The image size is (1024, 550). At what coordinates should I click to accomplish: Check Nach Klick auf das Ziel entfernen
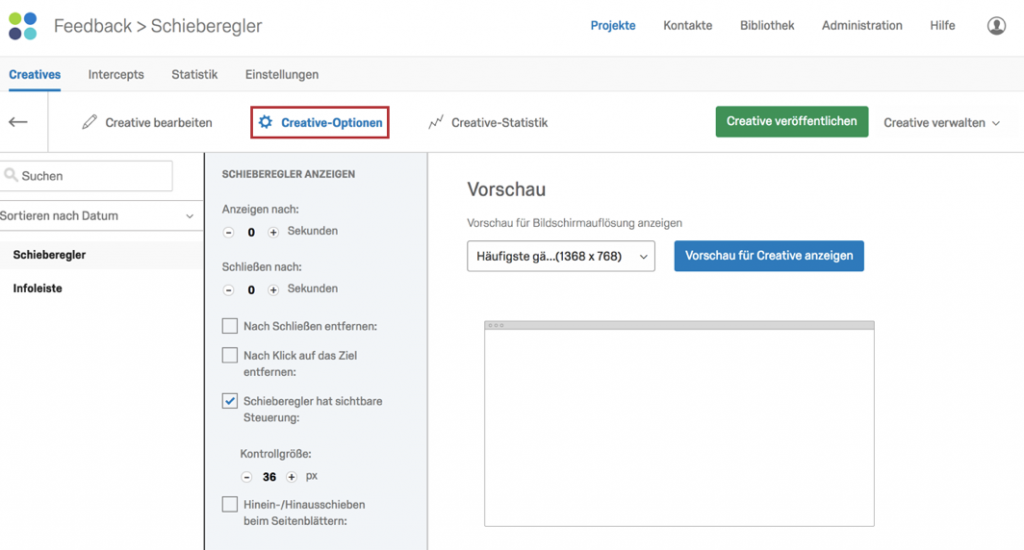point(230,355)
